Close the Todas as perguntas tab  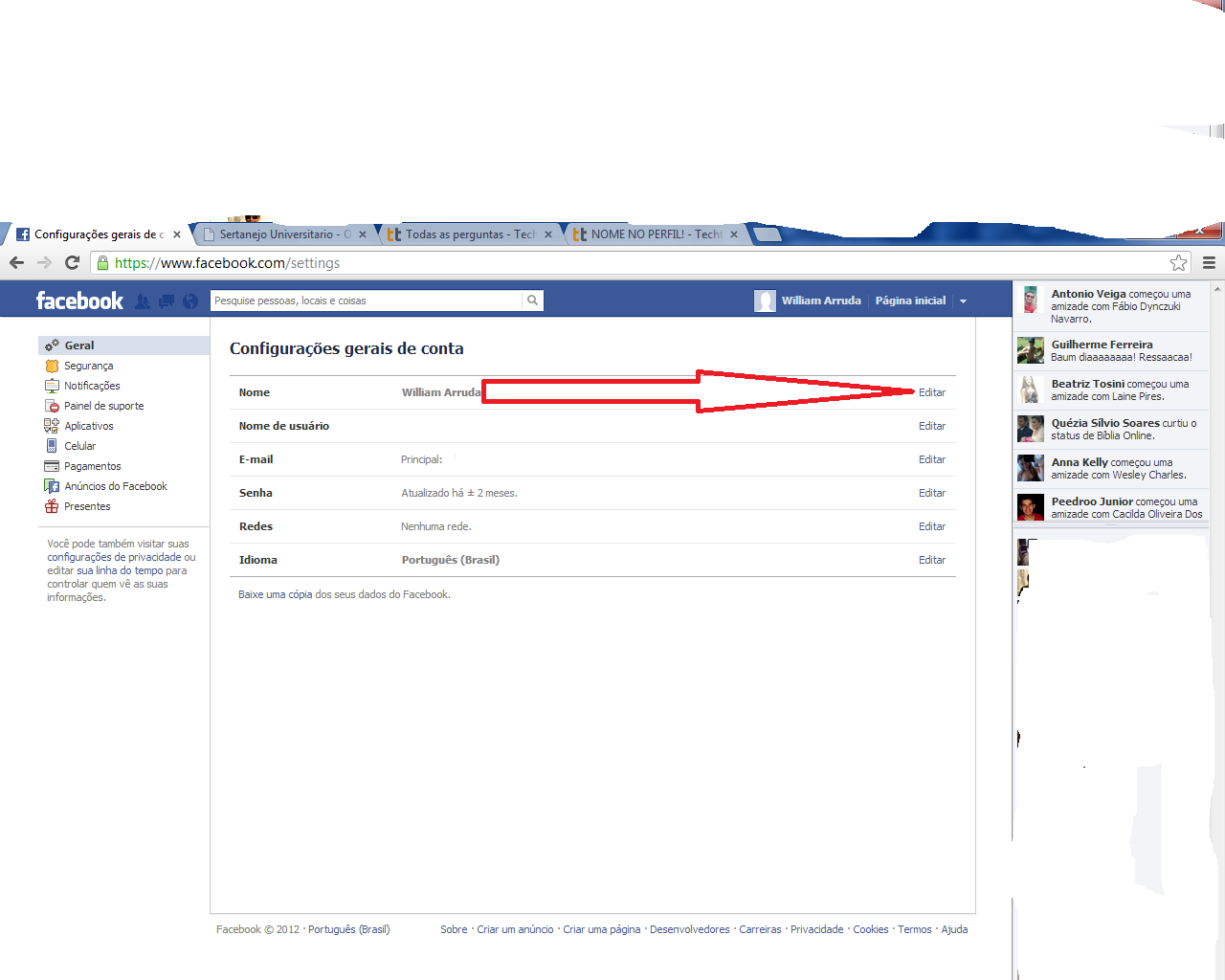(548, 234)
